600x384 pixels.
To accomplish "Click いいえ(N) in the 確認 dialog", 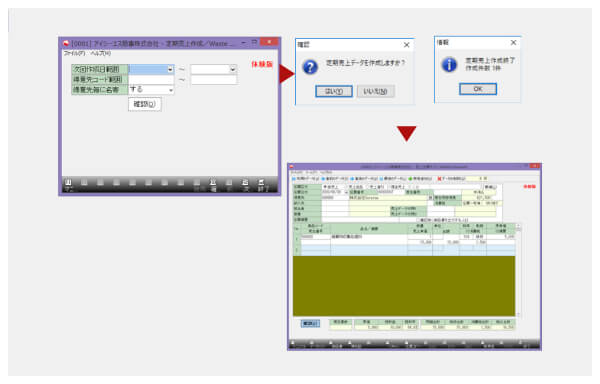I will coord(375,91).
